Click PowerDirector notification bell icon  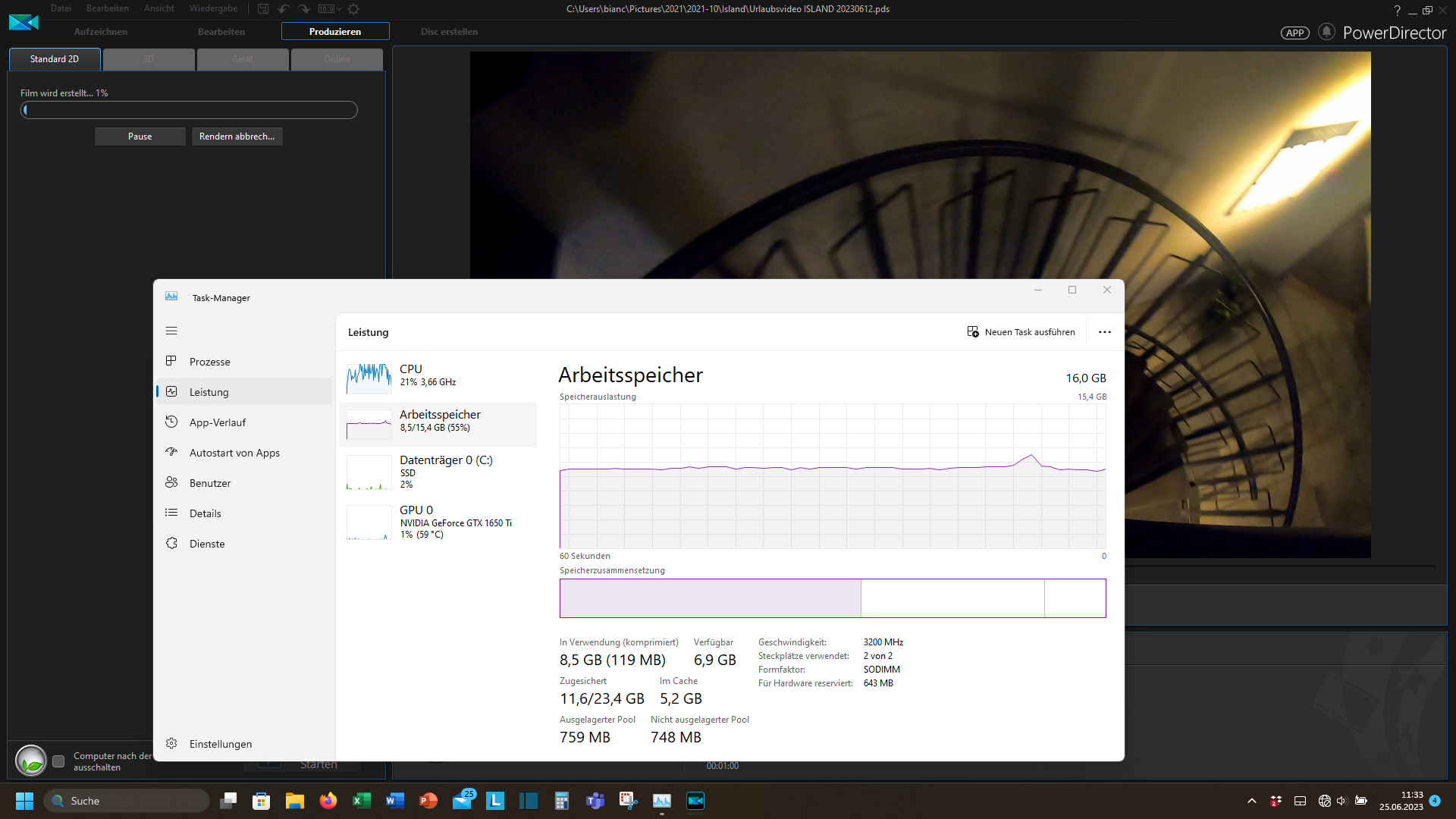tap(1326, 32)
